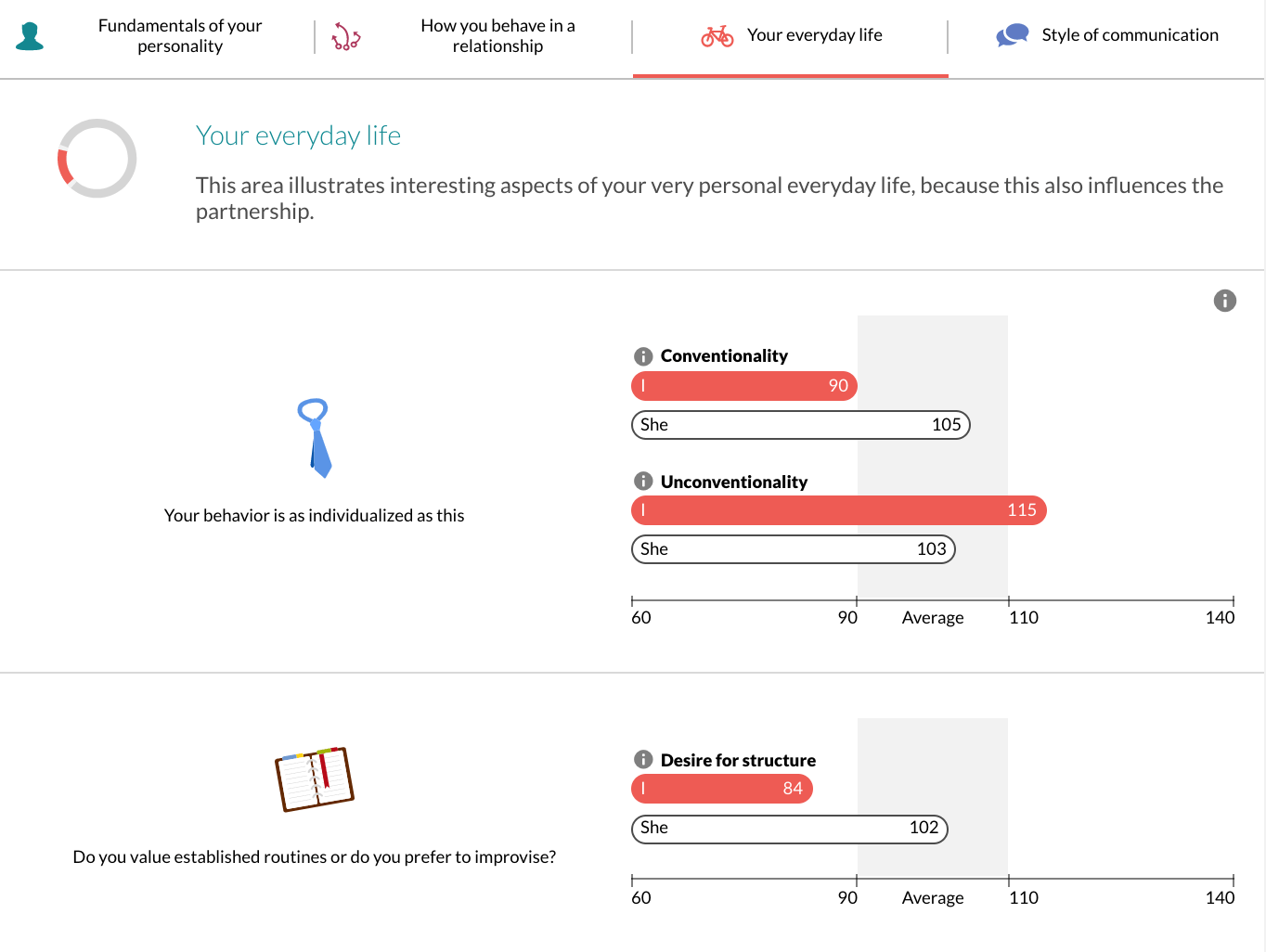The image size is (1266, 952).
Task: Click the Your everyday life heading
Action: pos(298,136)
